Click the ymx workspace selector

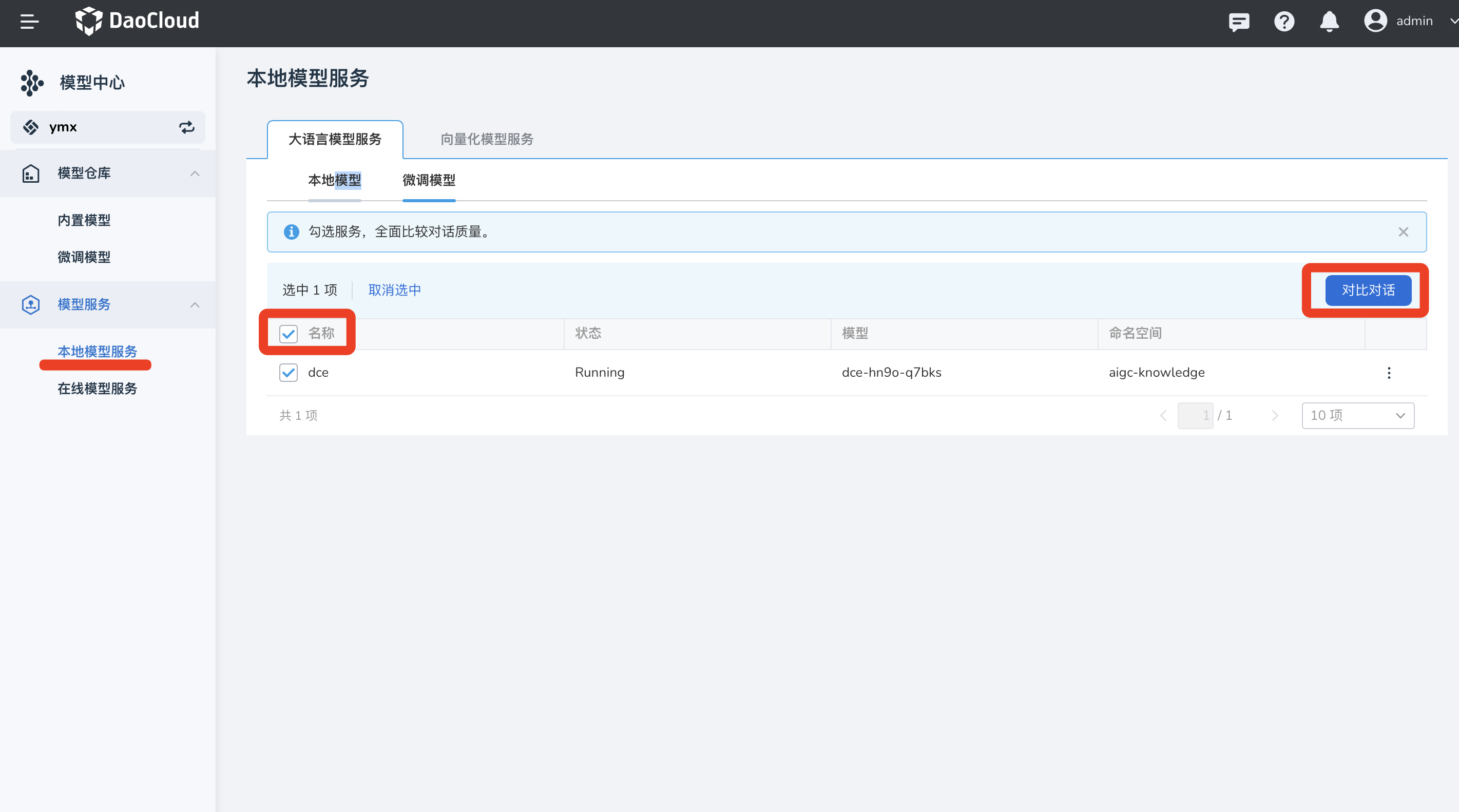click(108, 127)
